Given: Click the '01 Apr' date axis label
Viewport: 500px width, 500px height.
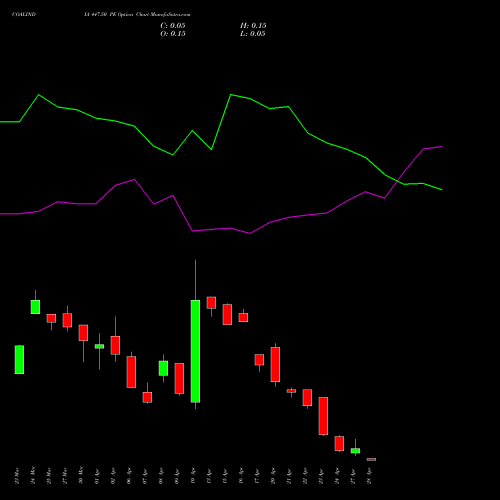Looking at the screenshot, I should (x=97, y=476).
